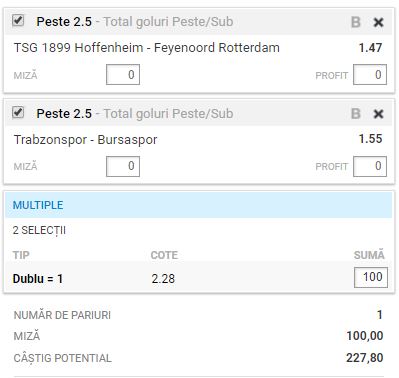Screen dimensions: 399x378
Task: Select the 1.47 odds value
Action: pyautogui.click(x=370, y=48)
